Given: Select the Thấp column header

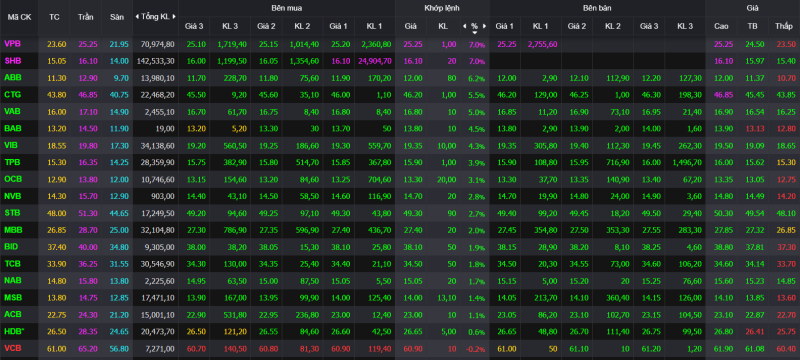Looking at the screenshot, I should [783, 26].
